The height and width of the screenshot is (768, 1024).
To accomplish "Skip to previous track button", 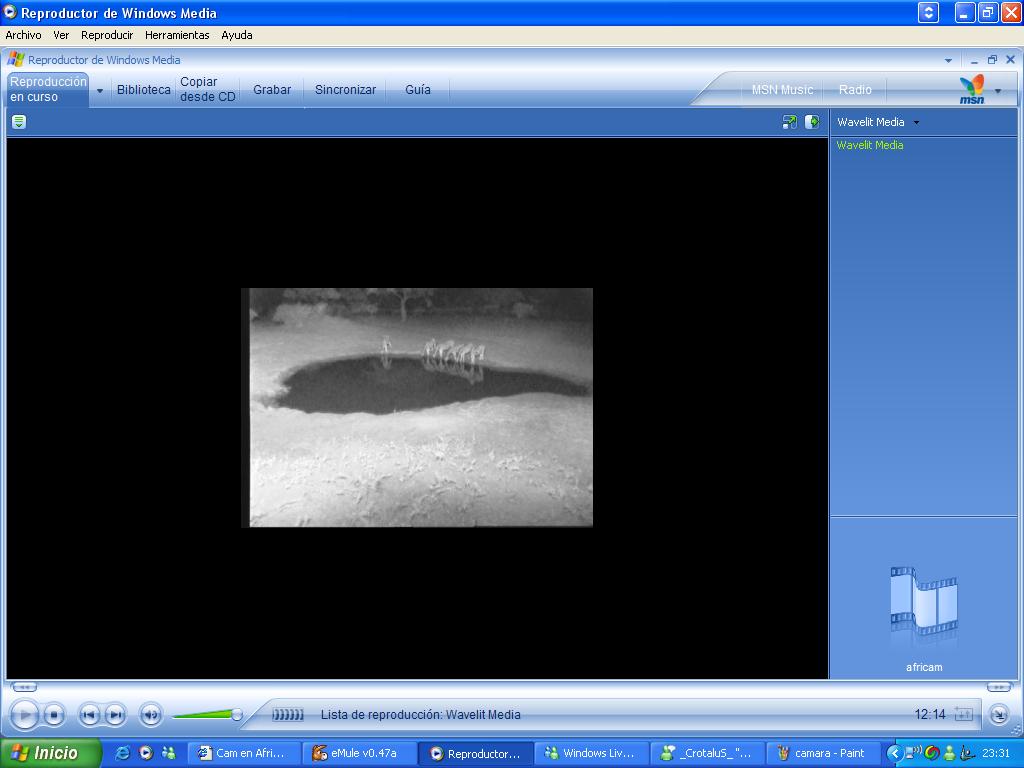I will point(89,714).
